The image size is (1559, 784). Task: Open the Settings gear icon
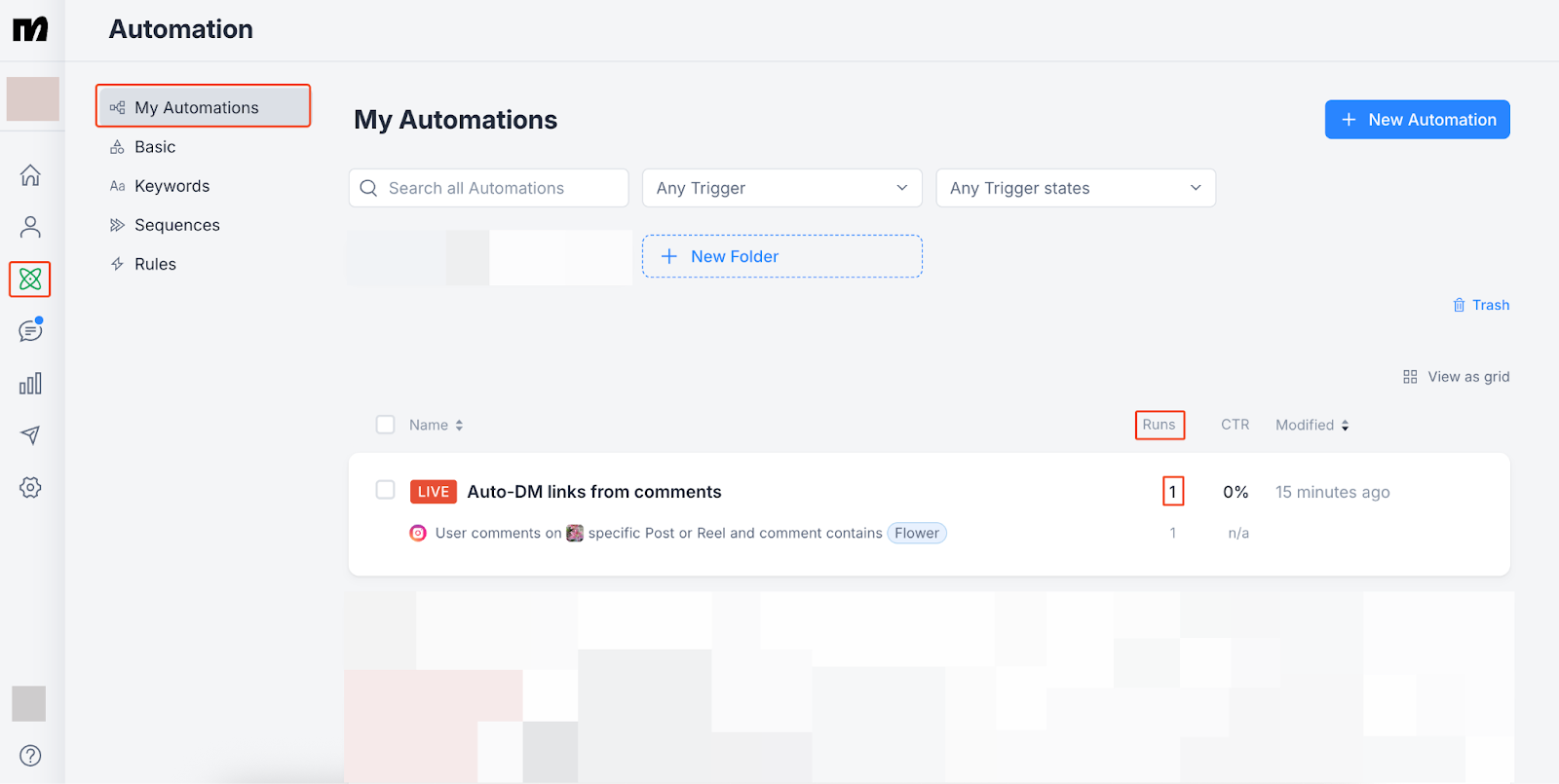tap(30, 487)
